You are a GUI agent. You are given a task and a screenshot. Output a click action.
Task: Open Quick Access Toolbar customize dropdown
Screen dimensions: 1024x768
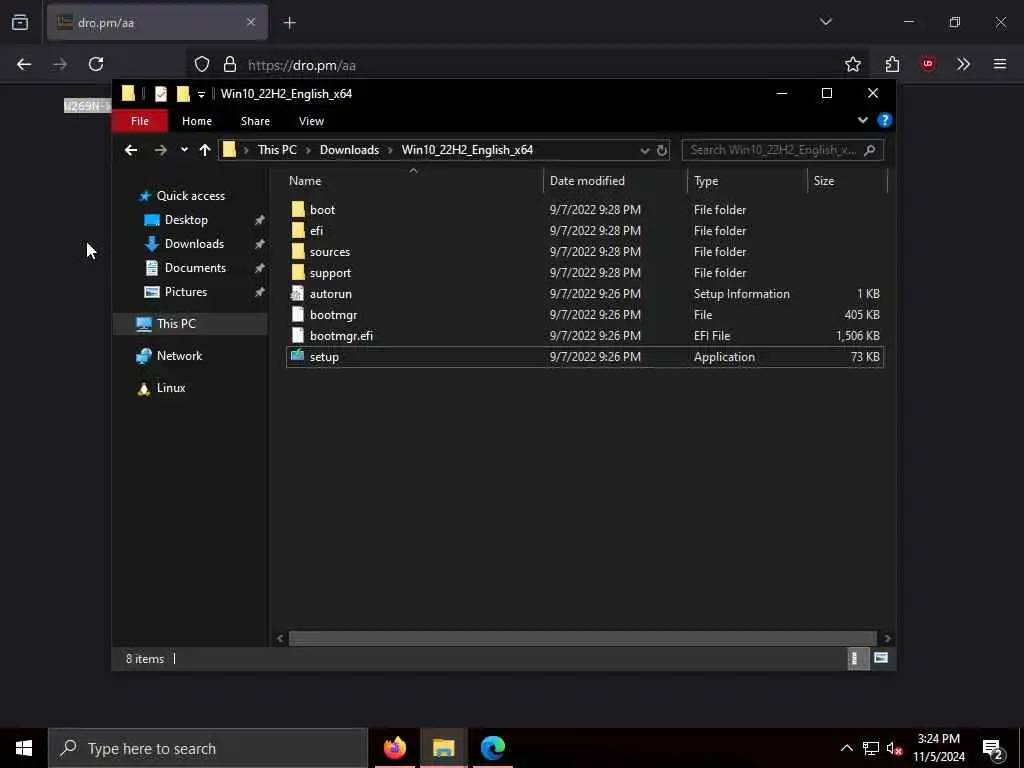pos(201,95)
